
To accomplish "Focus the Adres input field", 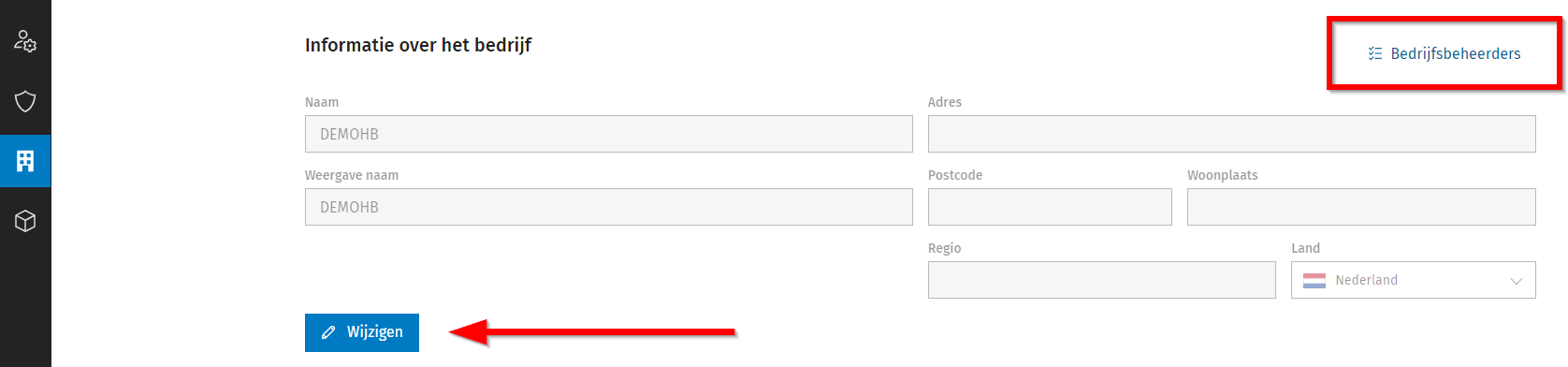I will [x=1232, y=134].
